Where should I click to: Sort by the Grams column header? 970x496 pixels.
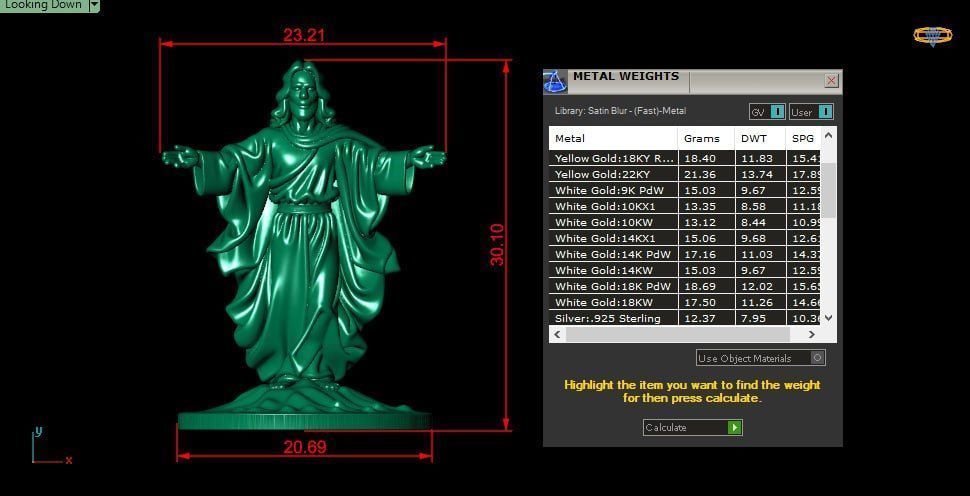coord(706,139)
